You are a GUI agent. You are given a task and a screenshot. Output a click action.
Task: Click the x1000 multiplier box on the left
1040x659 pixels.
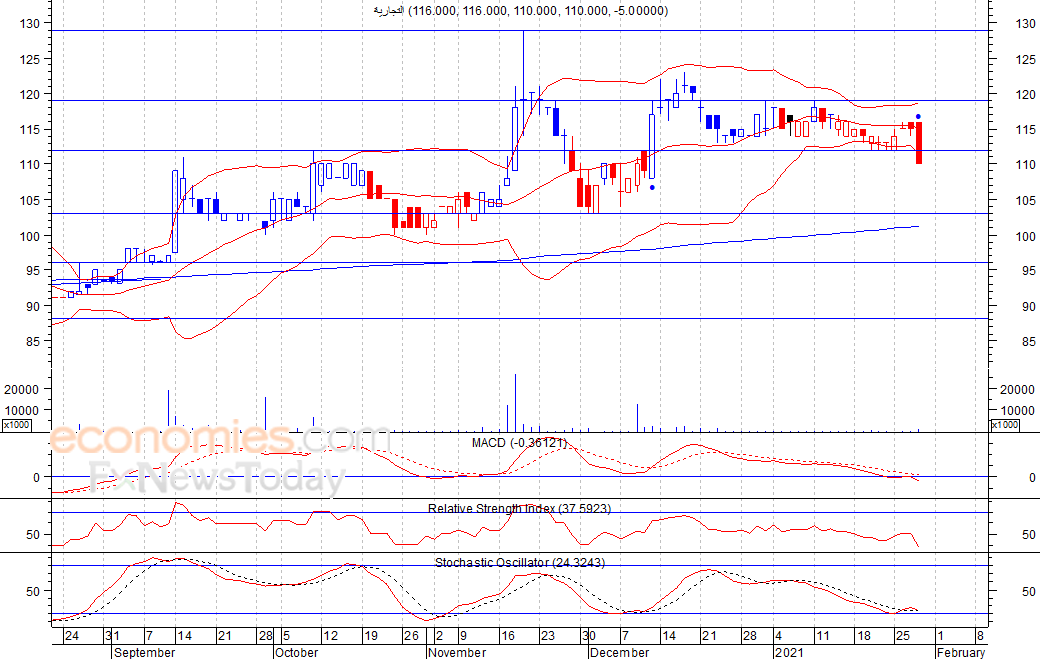[x=17, y=425]
